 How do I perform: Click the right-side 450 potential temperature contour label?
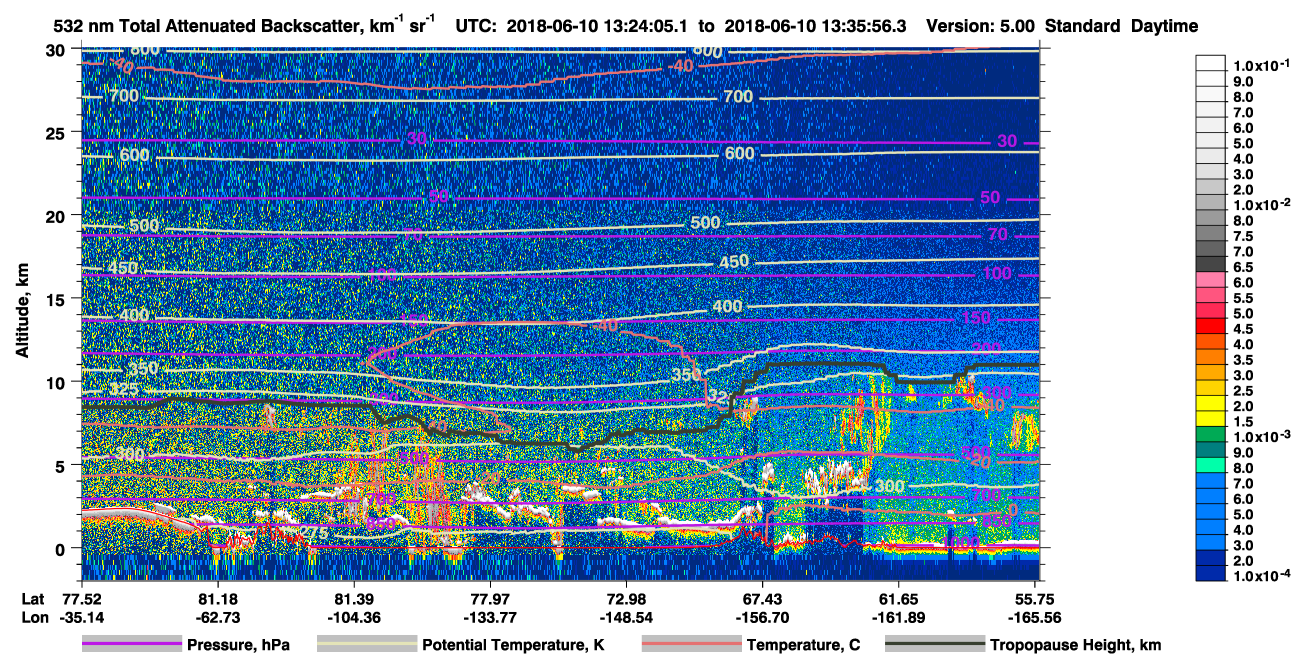click(x=734, y=262)
